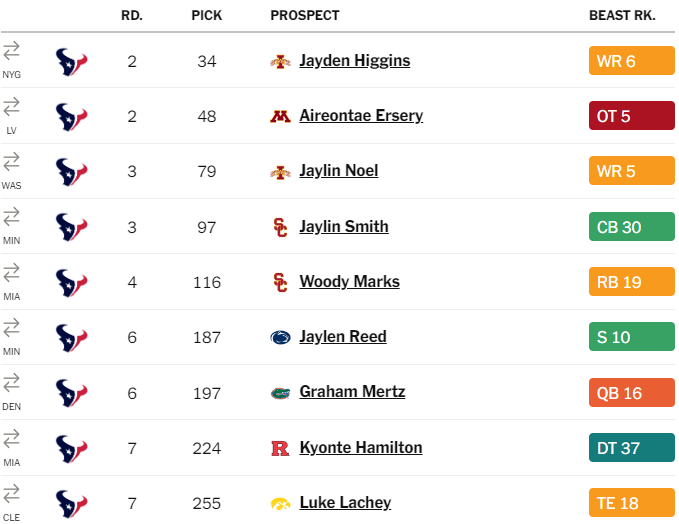The image size is (679, 524).
Task: Click the trade arrows icon labeled DEN
Action: point(11,382)
